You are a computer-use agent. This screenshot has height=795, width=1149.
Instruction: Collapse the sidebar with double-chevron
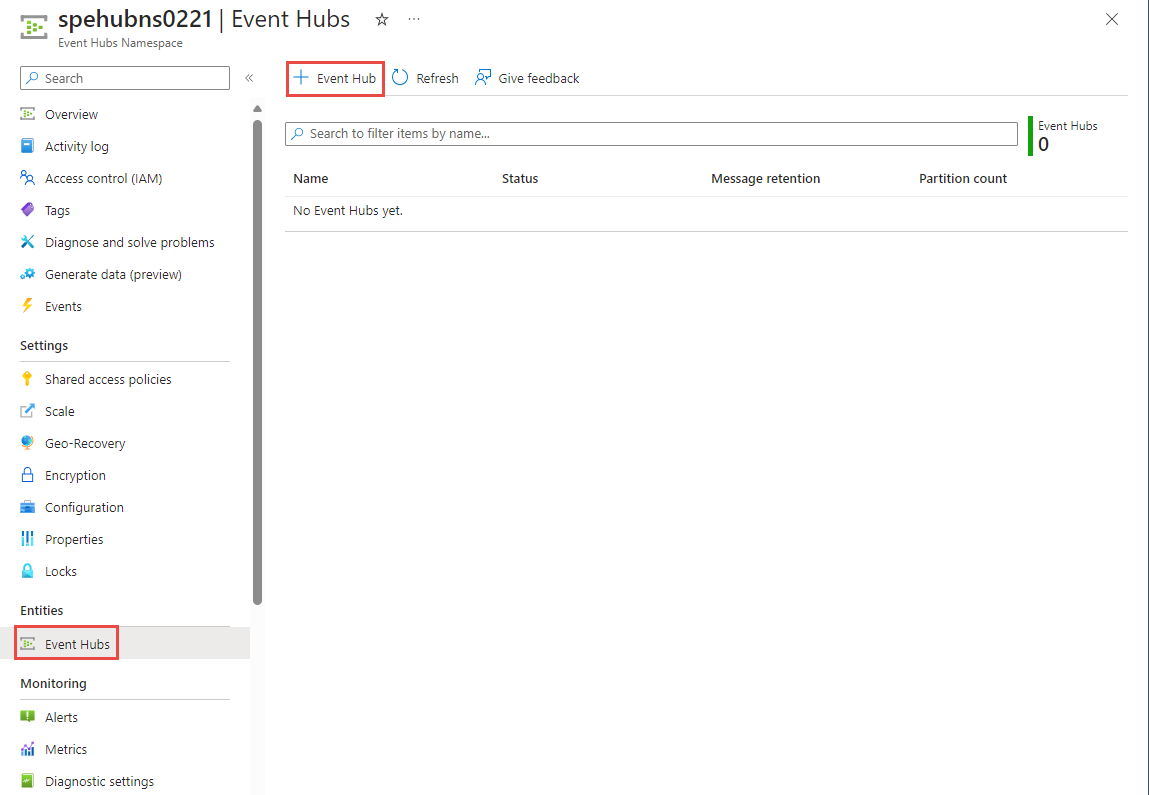249,78
